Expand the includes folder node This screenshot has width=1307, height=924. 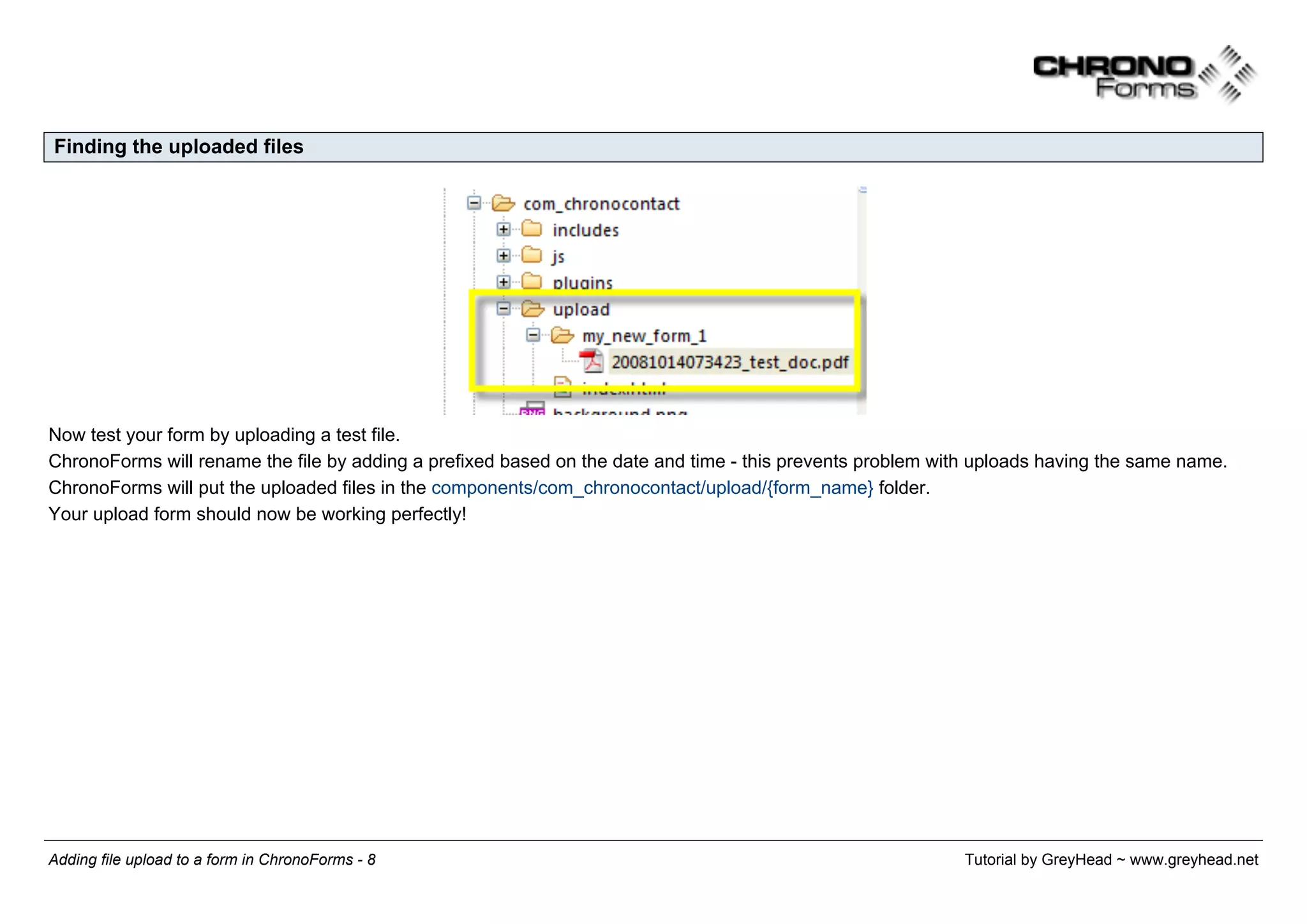coord(504,229)
